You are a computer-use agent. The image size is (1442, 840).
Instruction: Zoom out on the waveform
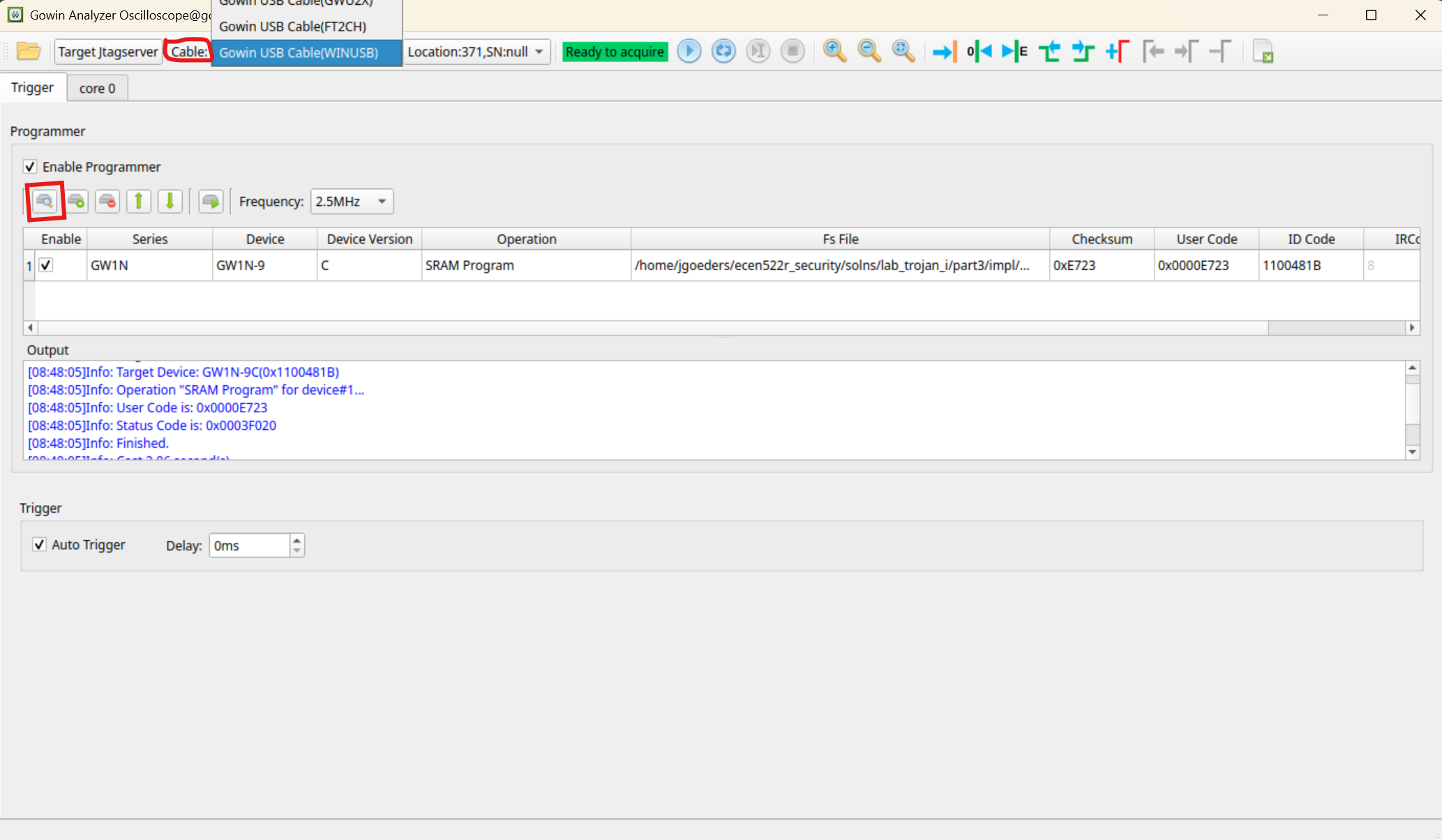pyautogui.click(x=869, y=51)
